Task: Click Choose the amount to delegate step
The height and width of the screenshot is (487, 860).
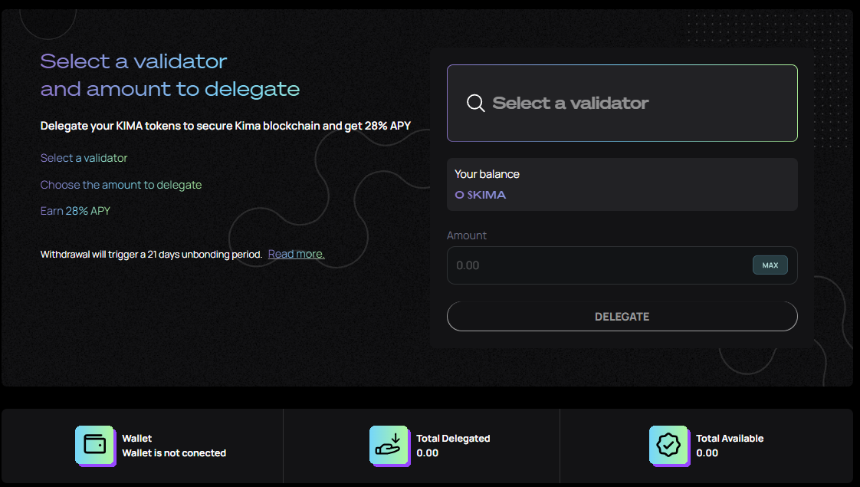Action: [x=121, y=185]
